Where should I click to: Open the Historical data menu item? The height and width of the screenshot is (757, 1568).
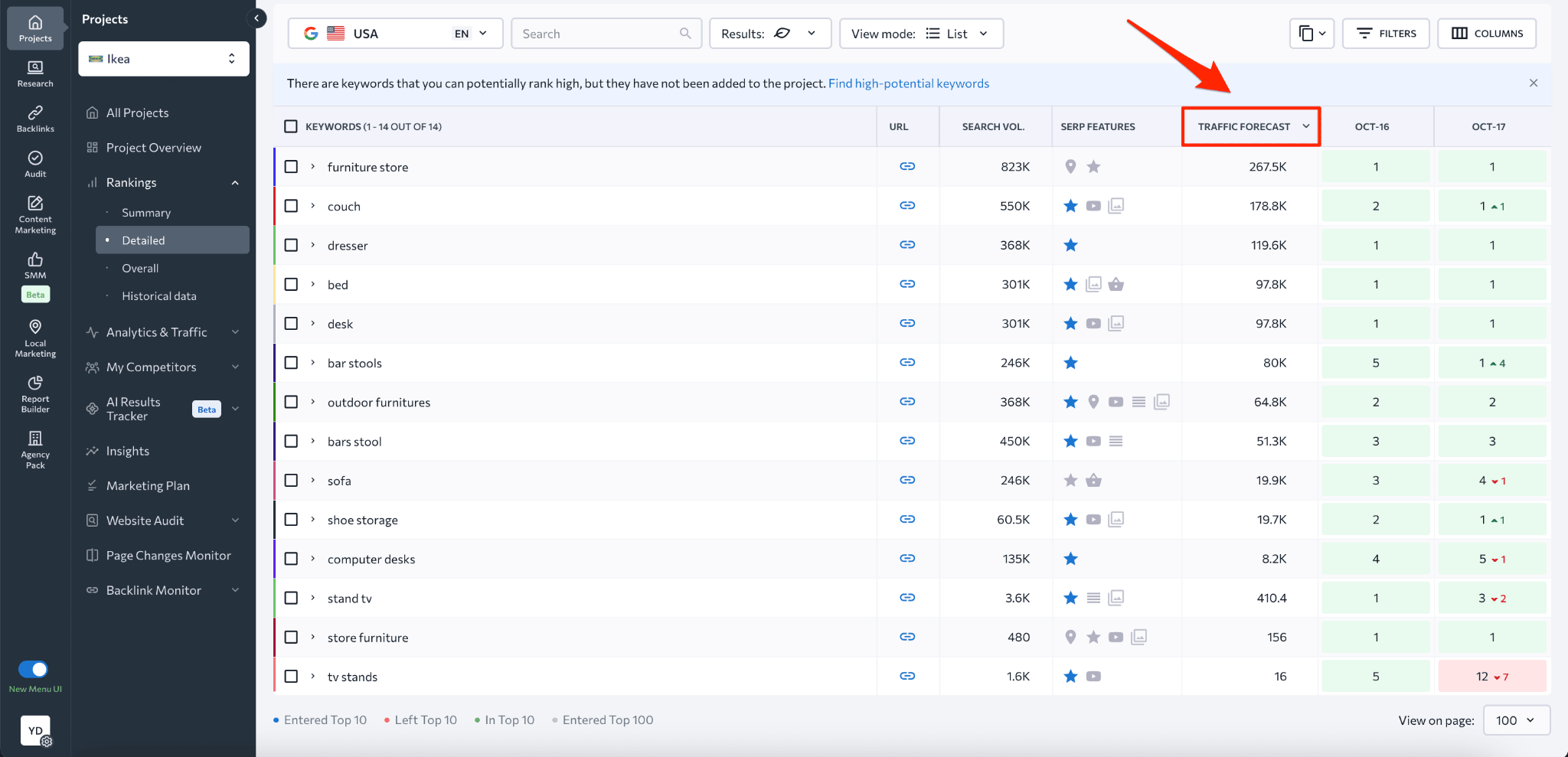(159, 295)
